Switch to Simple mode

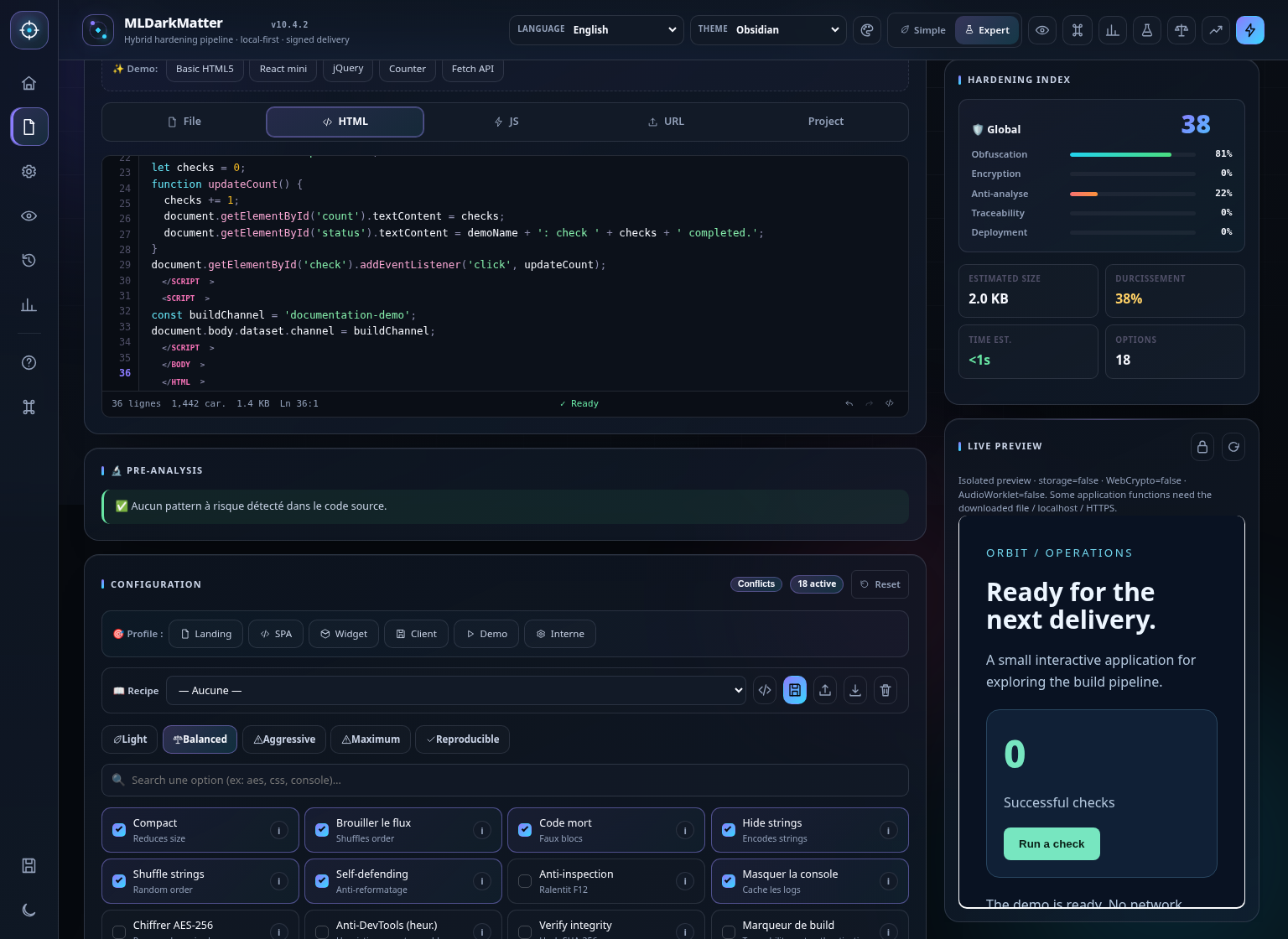click(x=922, y=30)
